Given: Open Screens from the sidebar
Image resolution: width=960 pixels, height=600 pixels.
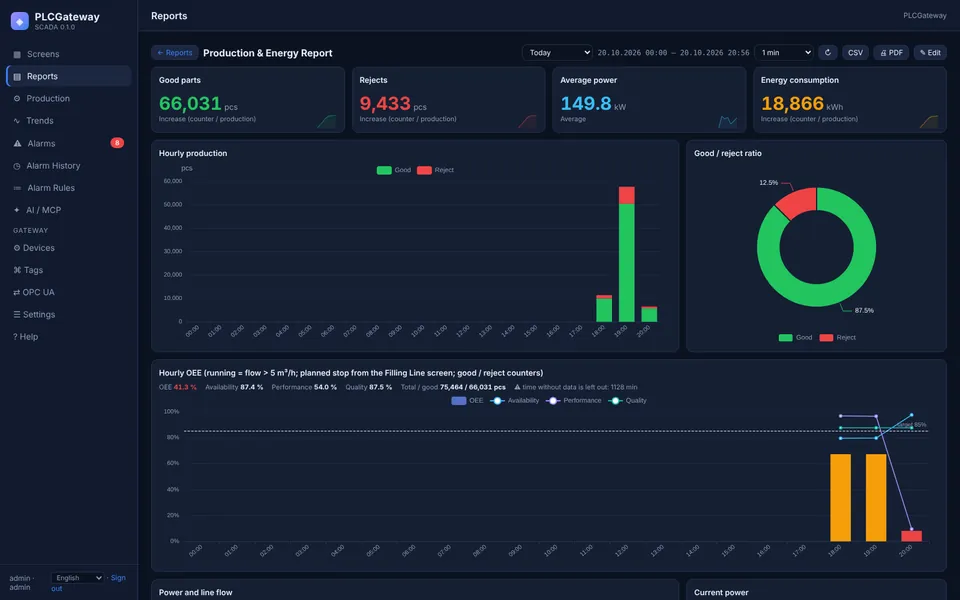Looking at the screenshot, I should [x=69, y=54].
